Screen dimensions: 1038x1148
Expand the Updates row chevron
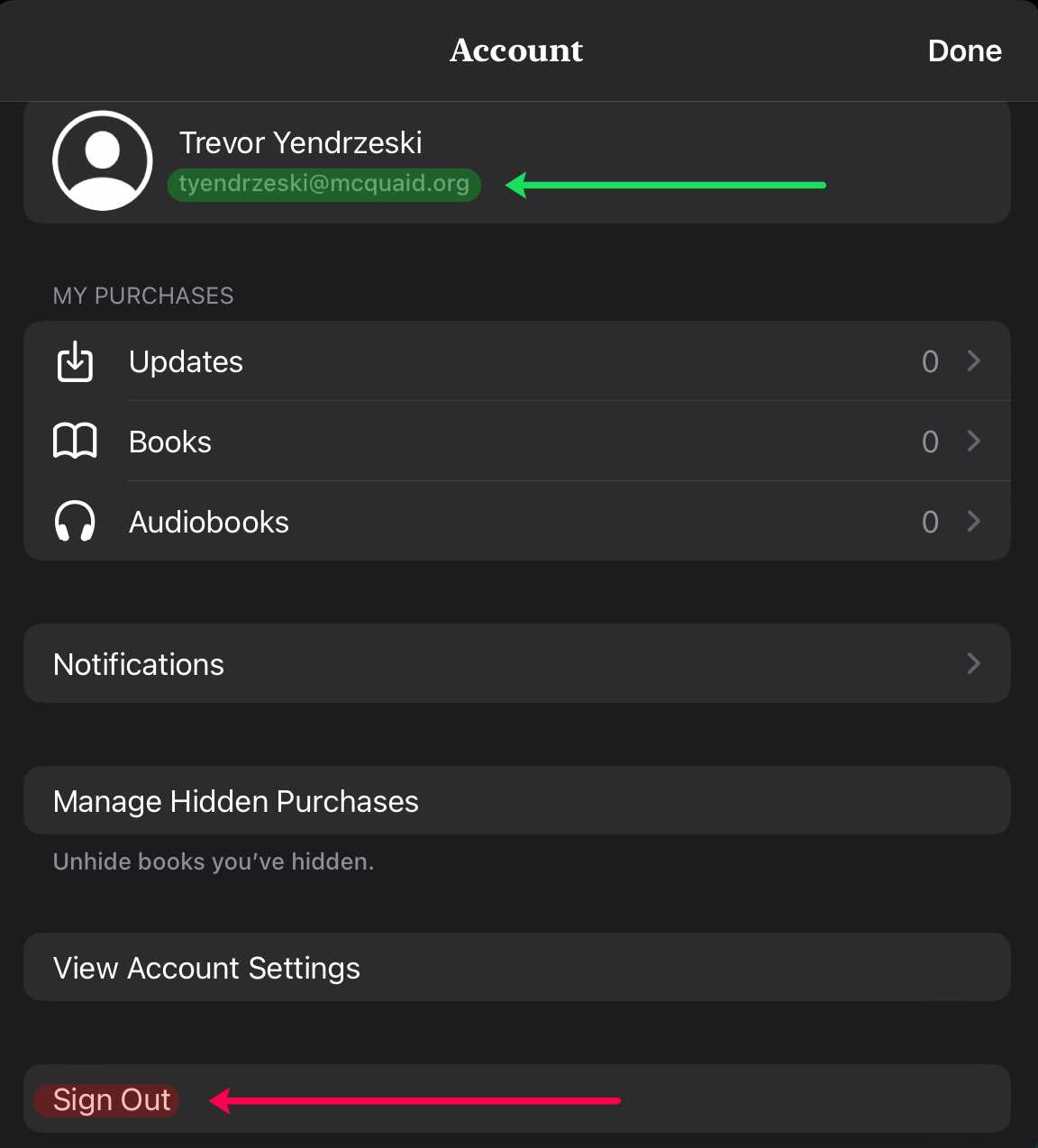(x=973, y=361)
